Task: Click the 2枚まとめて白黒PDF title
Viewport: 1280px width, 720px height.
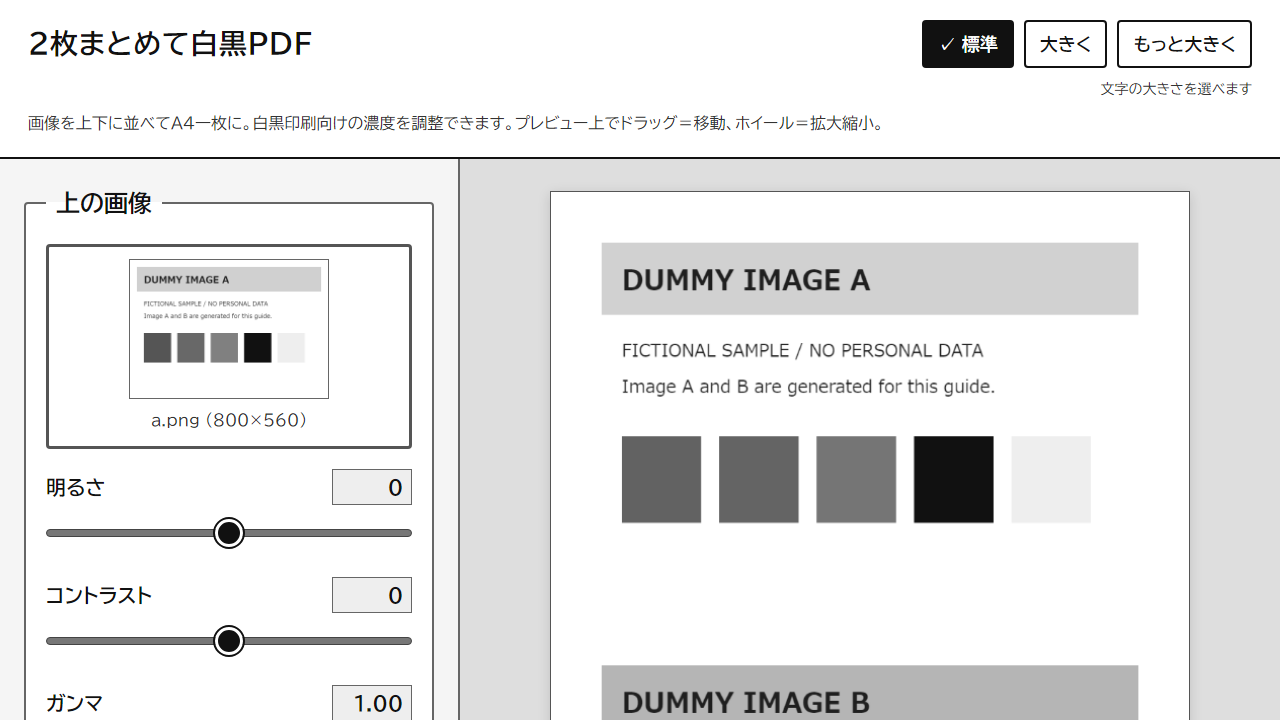Action: coord(171,44)
